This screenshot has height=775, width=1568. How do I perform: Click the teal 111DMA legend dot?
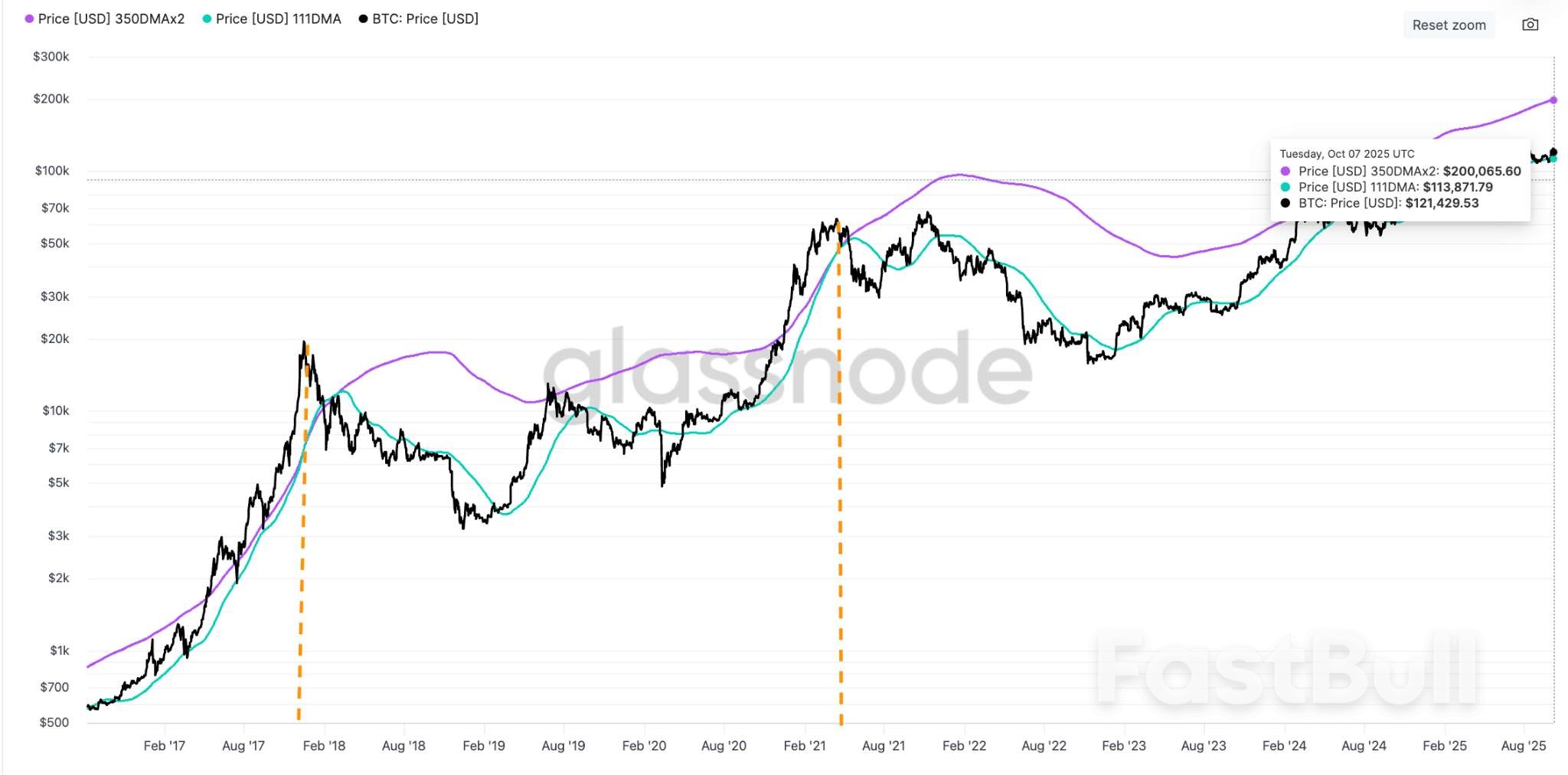coord(207,18)
